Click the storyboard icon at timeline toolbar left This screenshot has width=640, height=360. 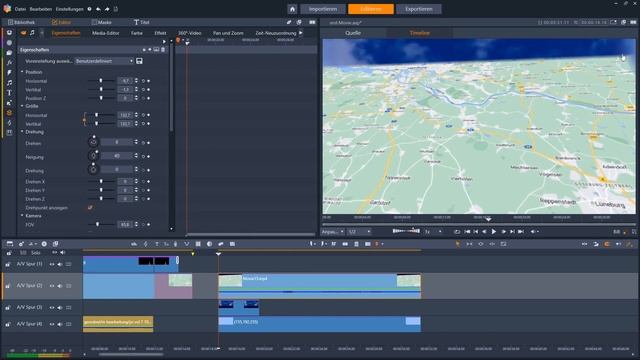(x=9, y=244)
